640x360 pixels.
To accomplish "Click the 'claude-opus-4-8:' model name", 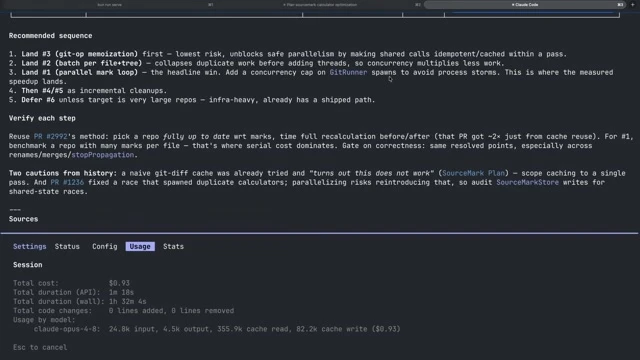I will click(x=67, y=329).
